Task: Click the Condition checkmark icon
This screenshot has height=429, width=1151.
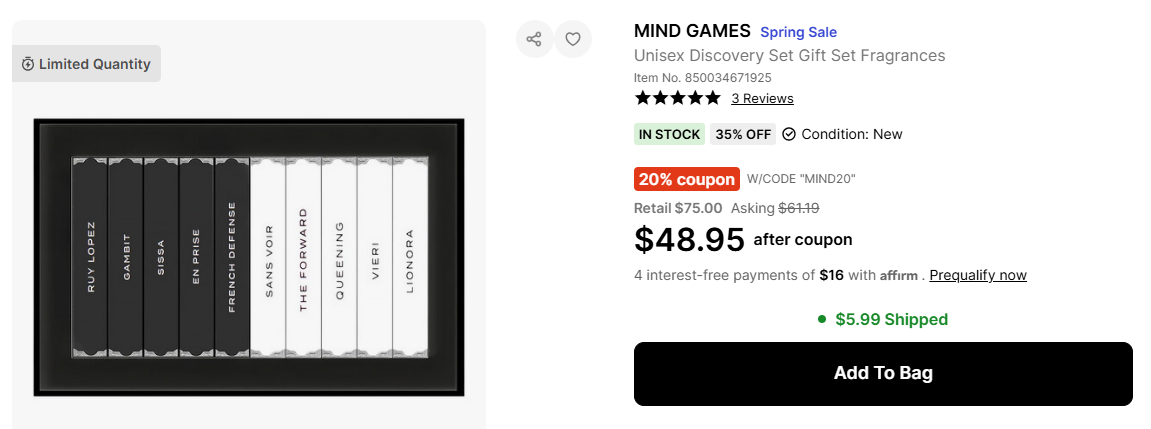Action: pos(789,134)
